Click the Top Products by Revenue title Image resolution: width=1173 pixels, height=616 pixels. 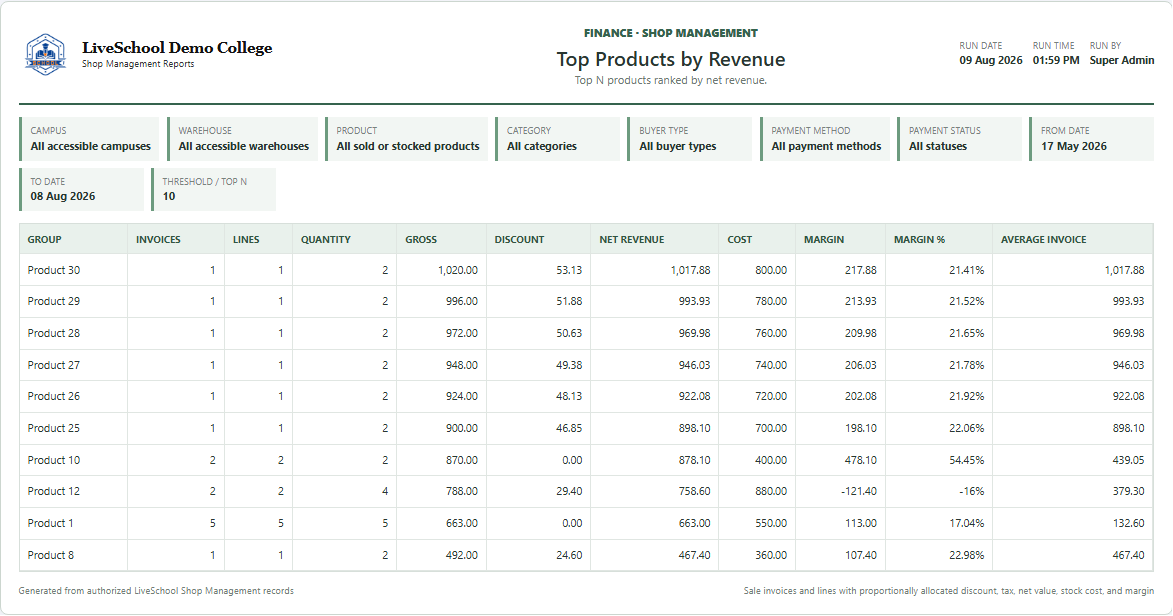click(671, 59)
